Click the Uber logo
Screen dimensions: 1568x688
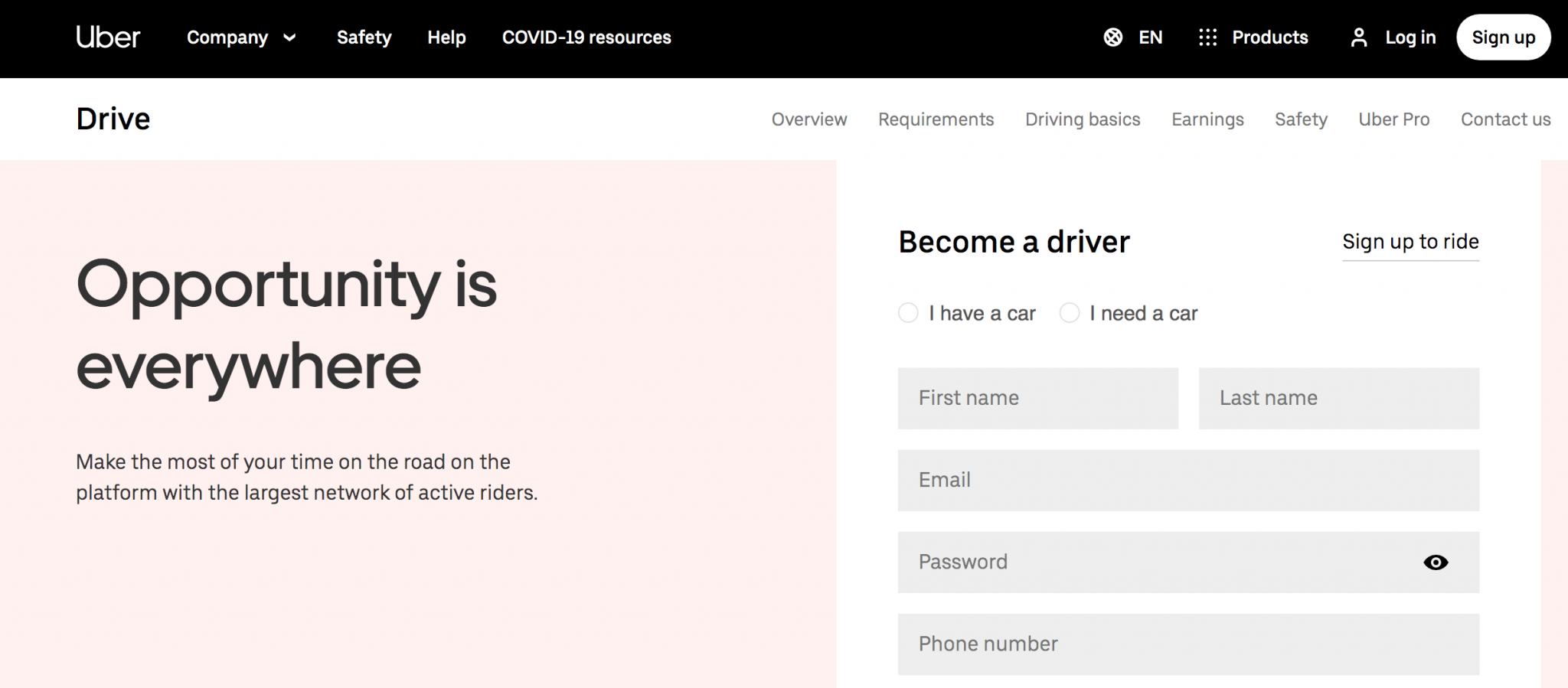(108, 37)
